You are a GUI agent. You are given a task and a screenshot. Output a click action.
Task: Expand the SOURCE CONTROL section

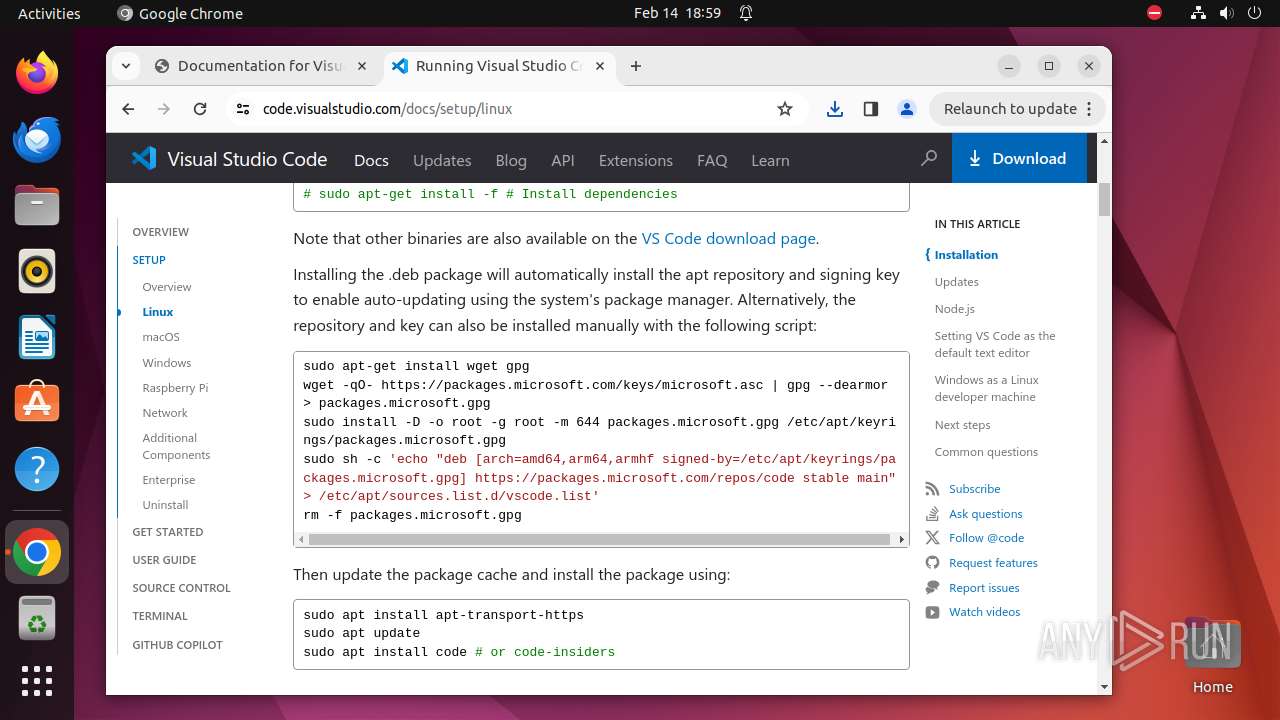point(181,588)
